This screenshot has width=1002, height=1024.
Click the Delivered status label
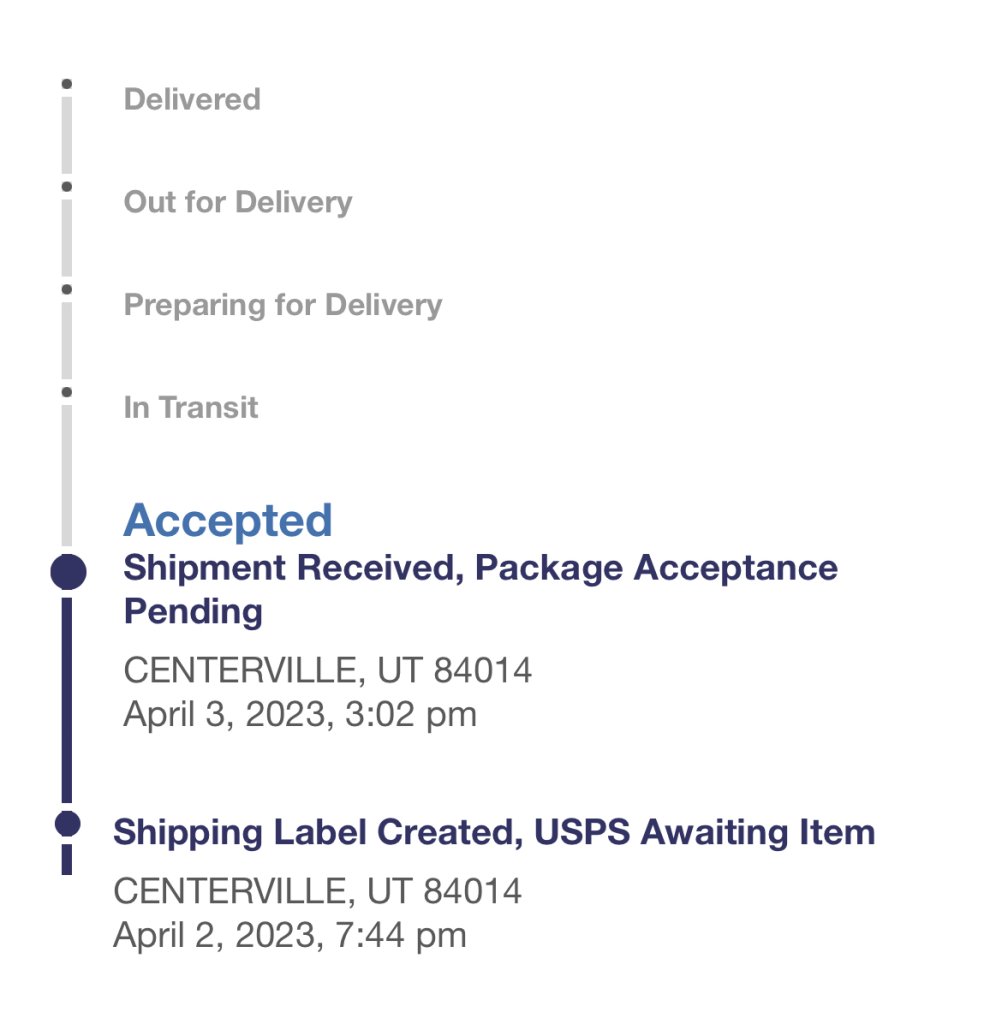tap(192, 100)
